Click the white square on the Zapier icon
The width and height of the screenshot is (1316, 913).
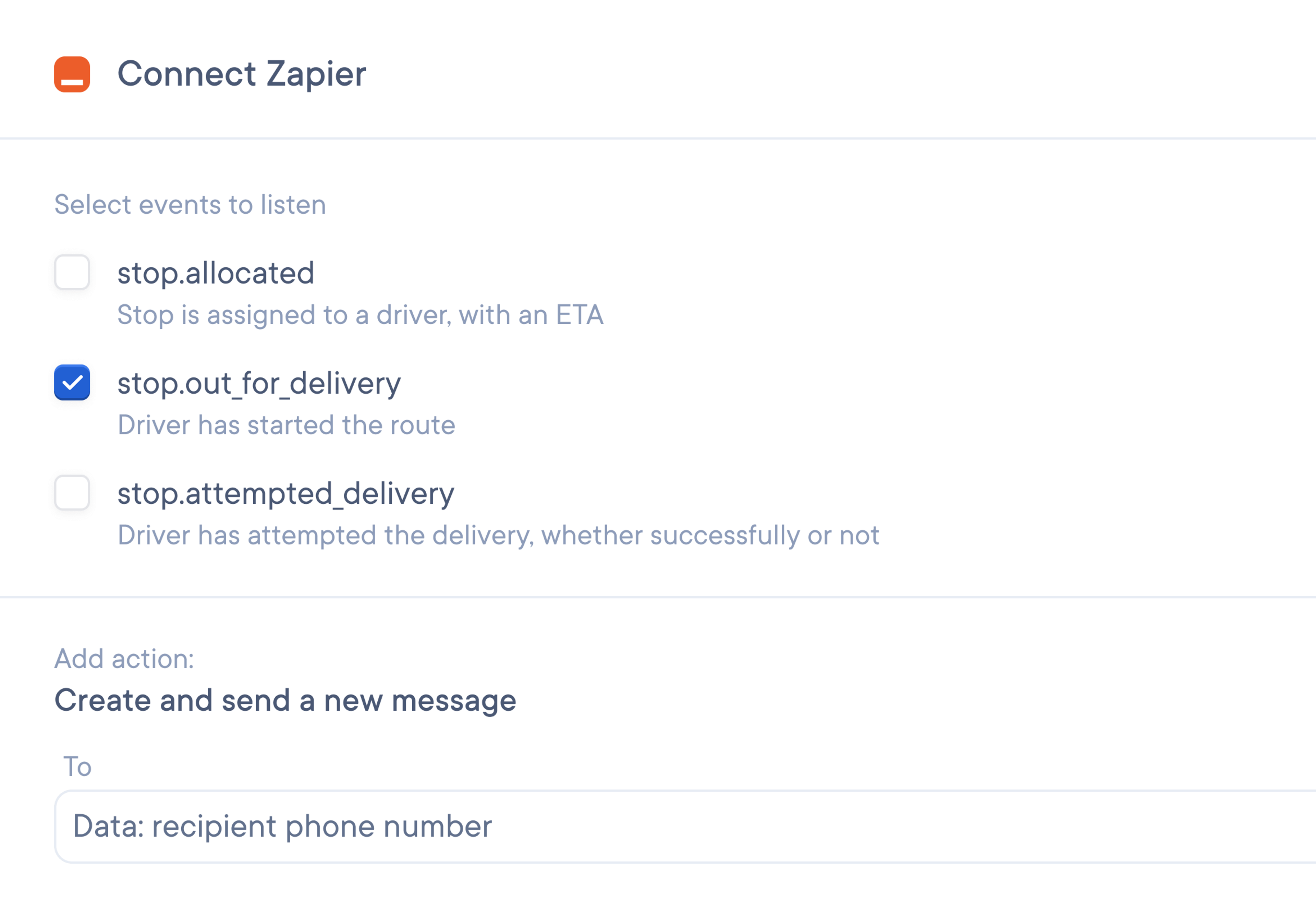pyautogui.click(x=71, y=82)
